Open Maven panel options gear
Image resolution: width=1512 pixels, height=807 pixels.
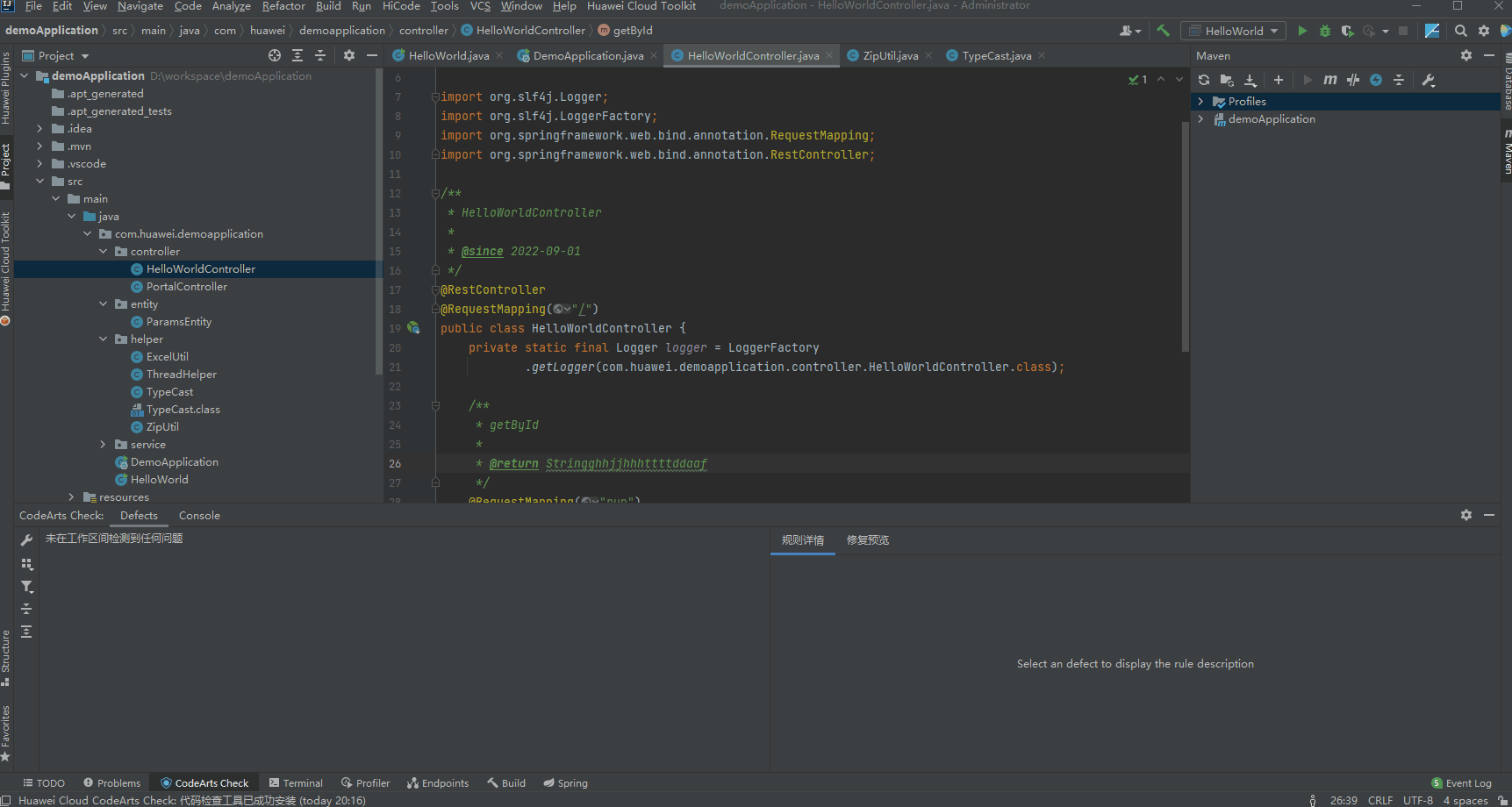pos(1466,55)
